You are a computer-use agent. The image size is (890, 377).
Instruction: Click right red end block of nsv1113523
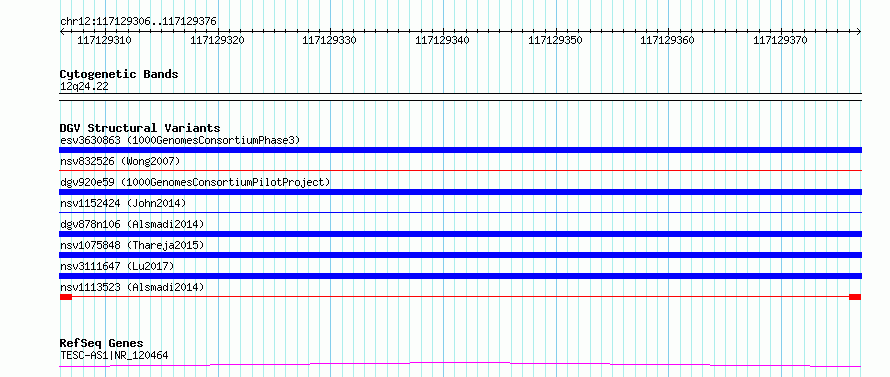(x=855, y=297)
